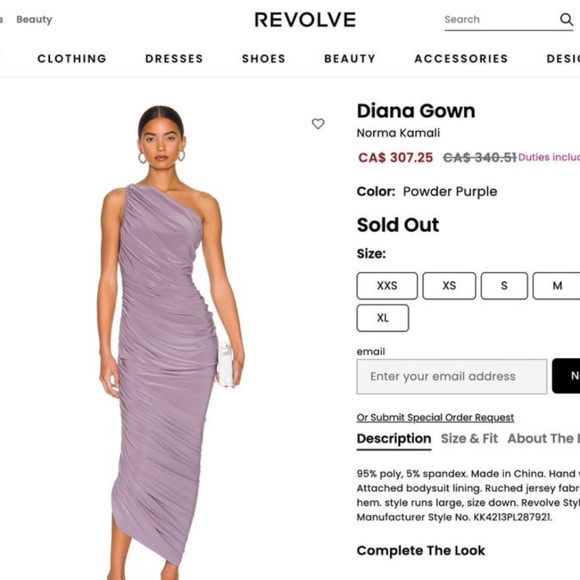Choose size M option
Viewport: 580px width, 580px height.
coord(556,286)
